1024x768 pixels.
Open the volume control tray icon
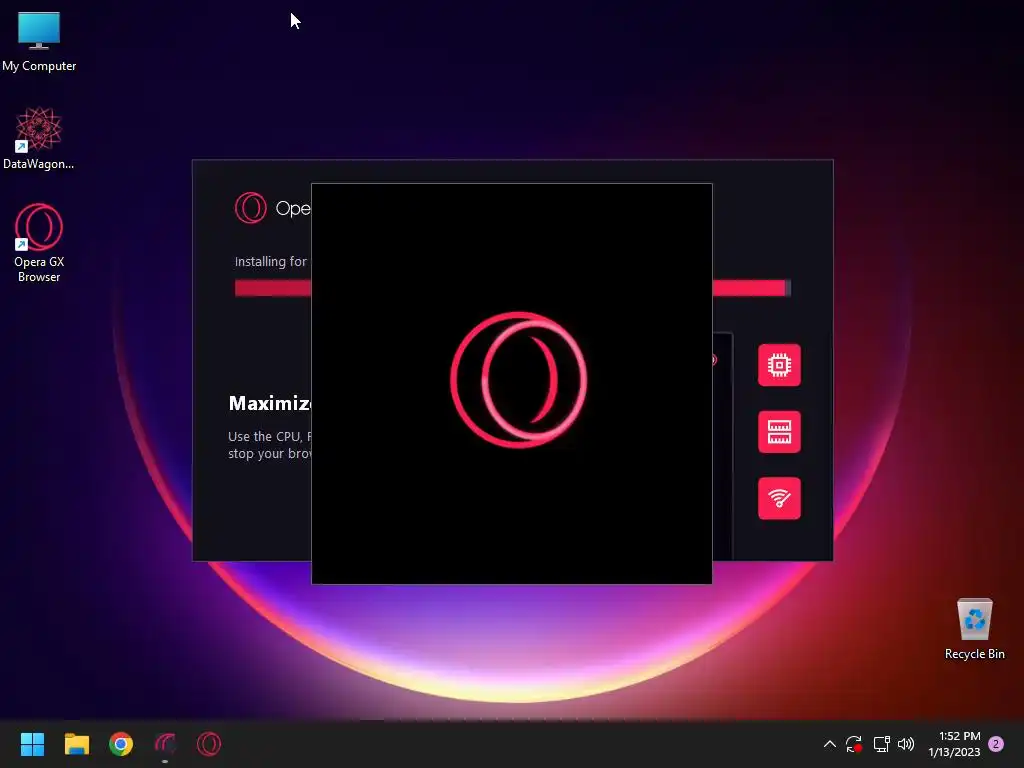906,744
